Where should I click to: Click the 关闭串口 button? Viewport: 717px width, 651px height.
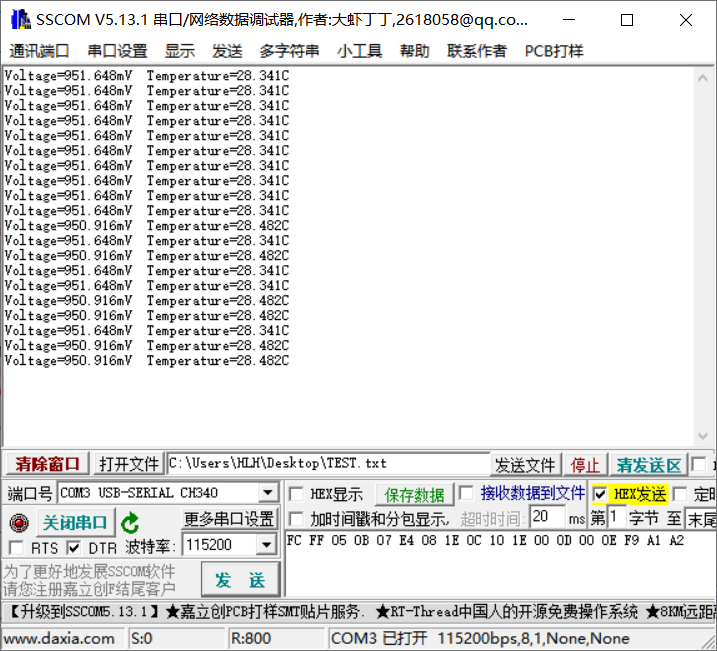(x=74, y=522)
